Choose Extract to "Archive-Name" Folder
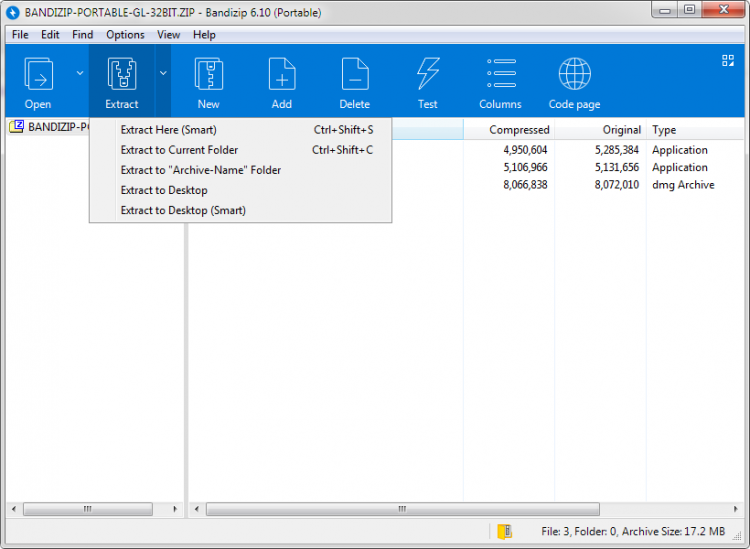750x549 pixels. pos(241,170)
